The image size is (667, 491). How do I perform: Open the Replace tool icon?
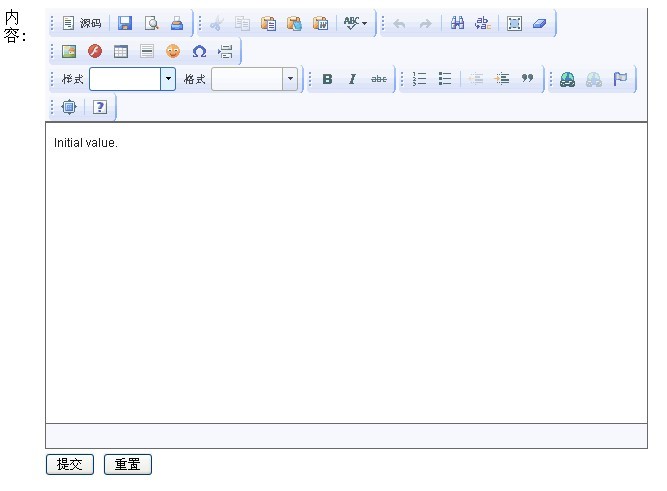pos(483,23)
